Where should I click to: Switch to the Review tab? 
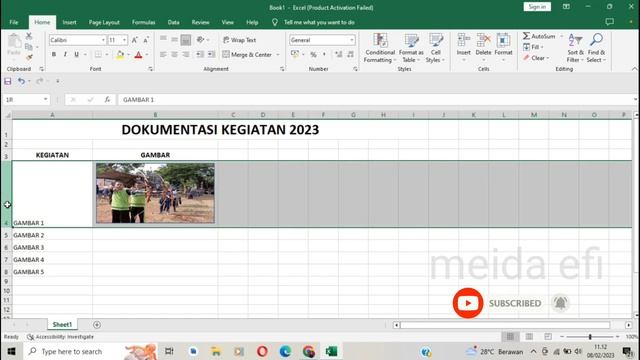(x=200, y=22)
